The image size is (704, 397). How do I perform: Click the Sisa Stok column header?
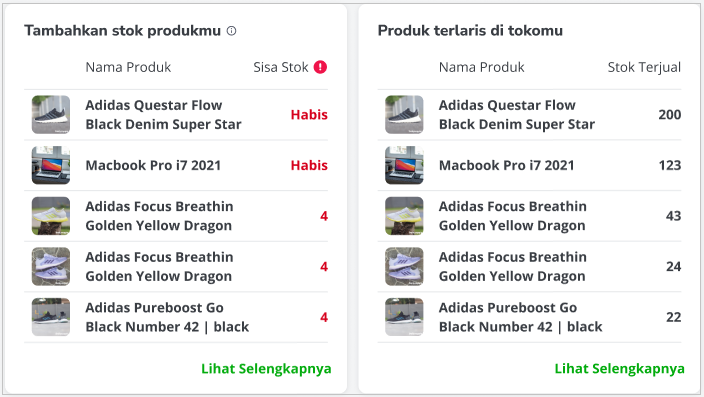click(x=281, y=67)
